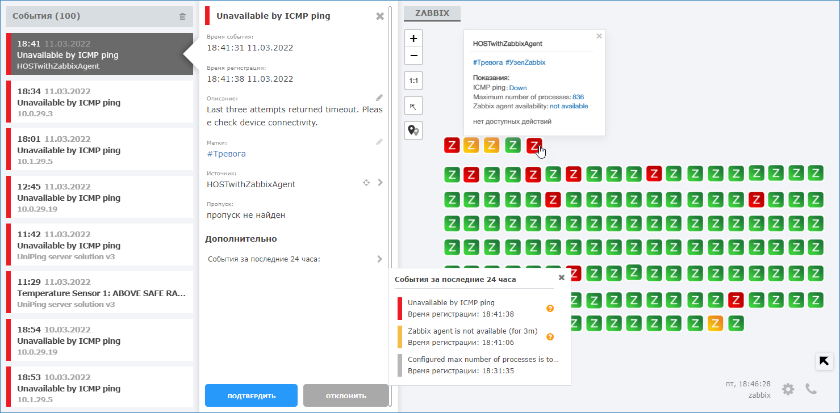Image resolution: width=840 pixels, height=413 pixels.
Task: Open settings gear icon
Action: click(788, 389)
